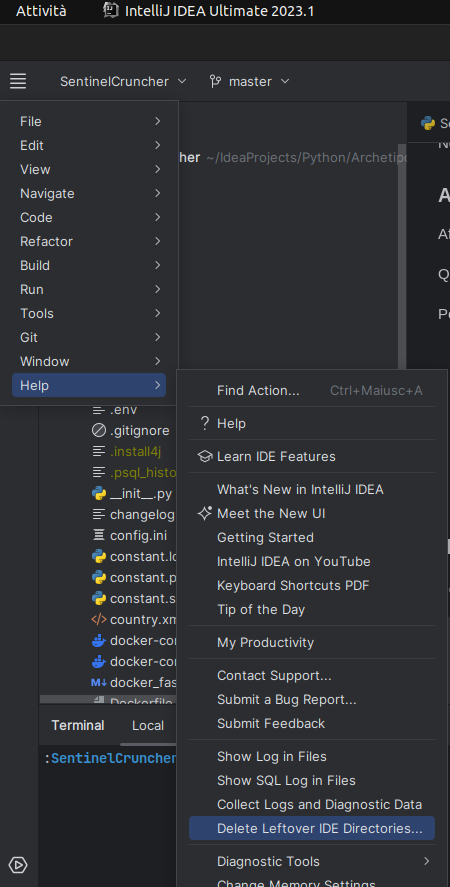Click Attività in the top bar
Screen dimensions: 450x887
coord(41,11)
